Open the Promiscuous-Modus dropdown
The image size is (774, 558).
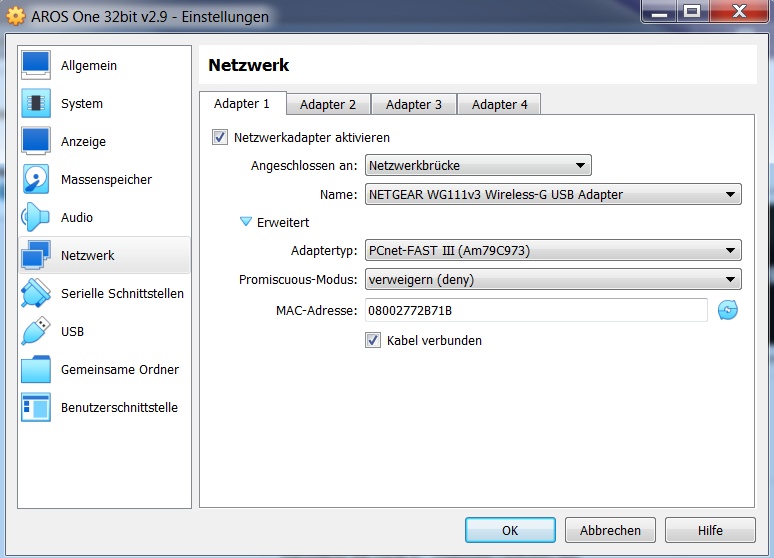coord(553,281)
